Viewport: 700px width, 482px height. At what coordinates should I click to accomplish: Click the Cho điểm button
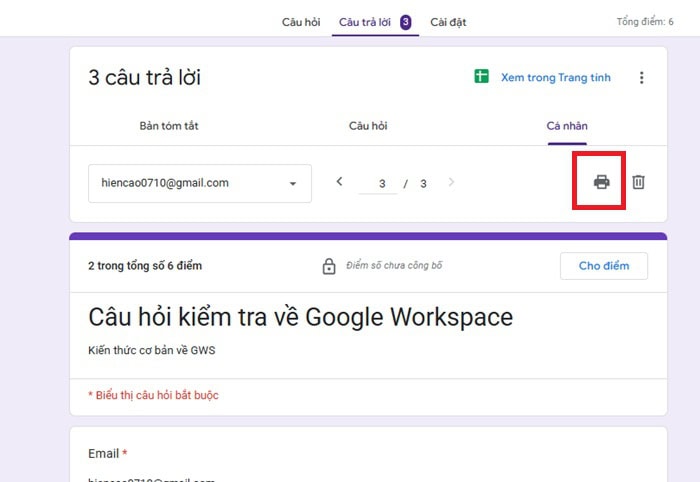point(603,266)
